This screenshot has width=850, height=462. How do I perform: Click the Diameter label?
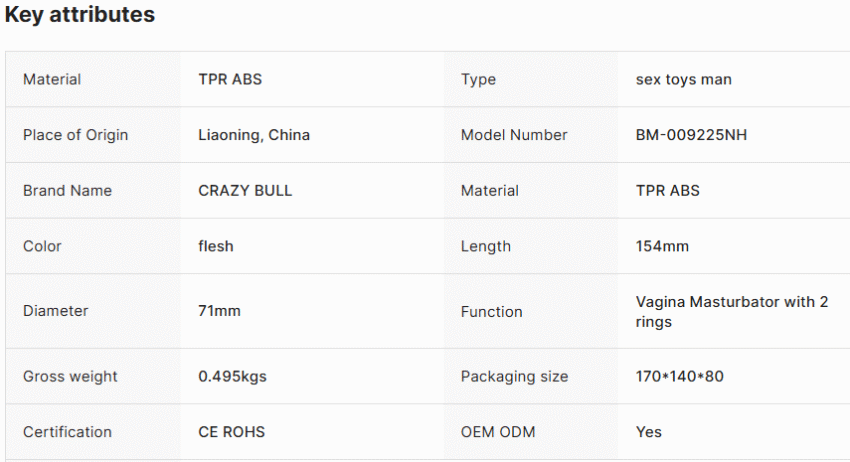coord(55,311)
